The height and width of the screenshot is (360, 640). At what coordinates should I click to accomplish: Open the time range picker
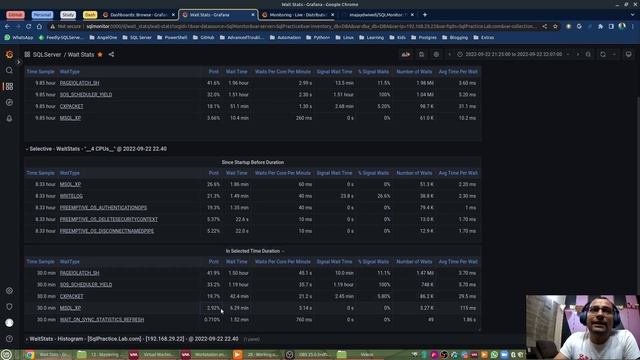tap(513, 54)
